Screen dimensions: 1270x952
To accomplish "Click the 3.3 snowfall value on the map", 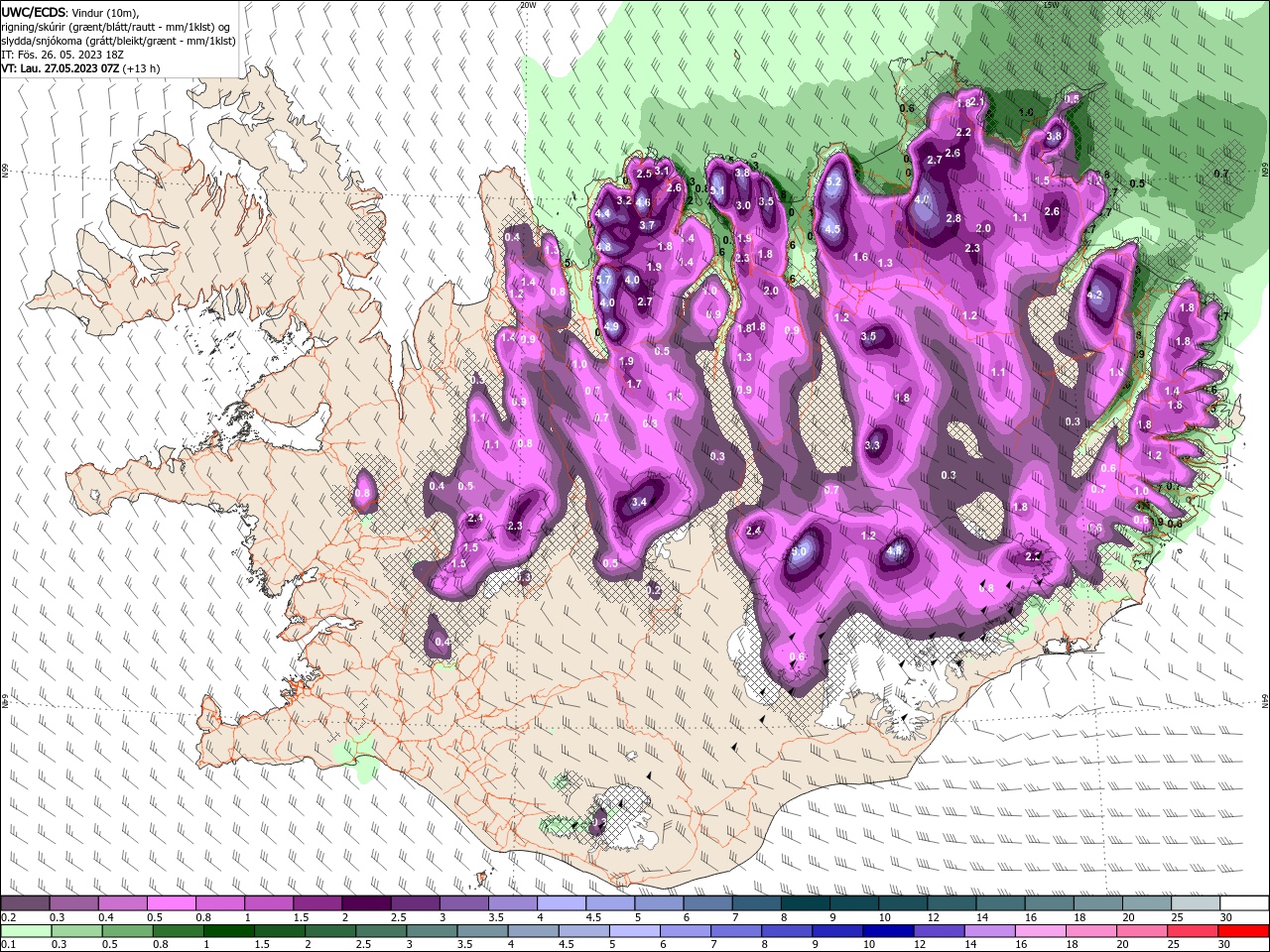I will pos(873,445).
